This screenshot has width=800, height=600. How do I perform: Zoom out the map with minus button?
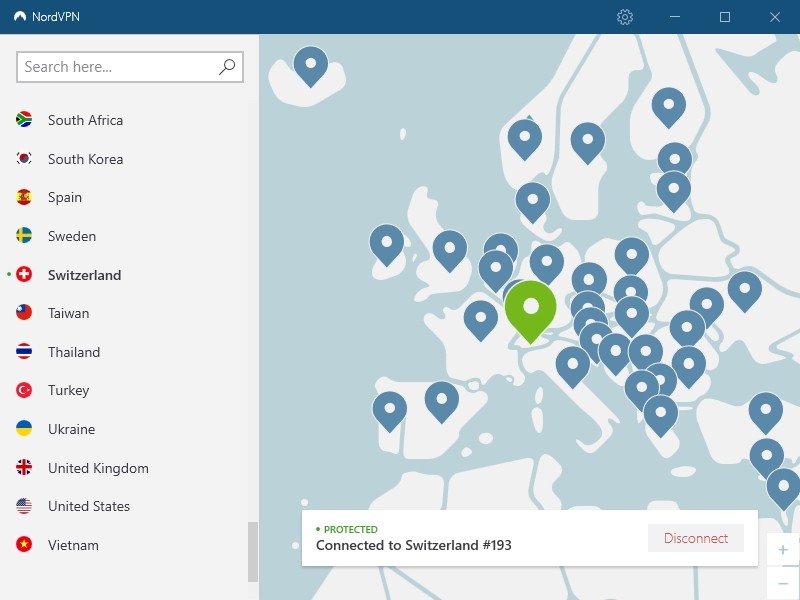783,583
